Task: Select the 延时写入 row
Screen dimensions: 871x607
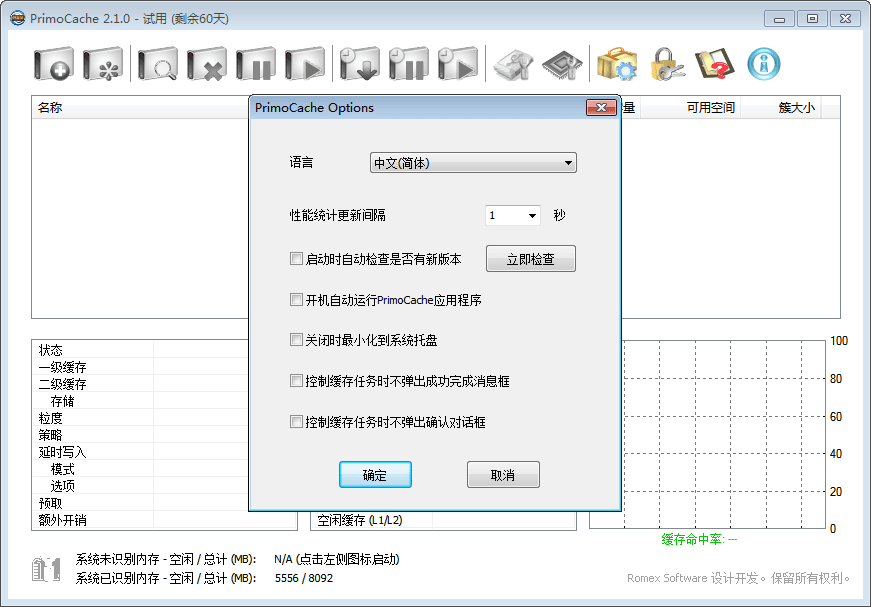Action: tap(139, 452)
